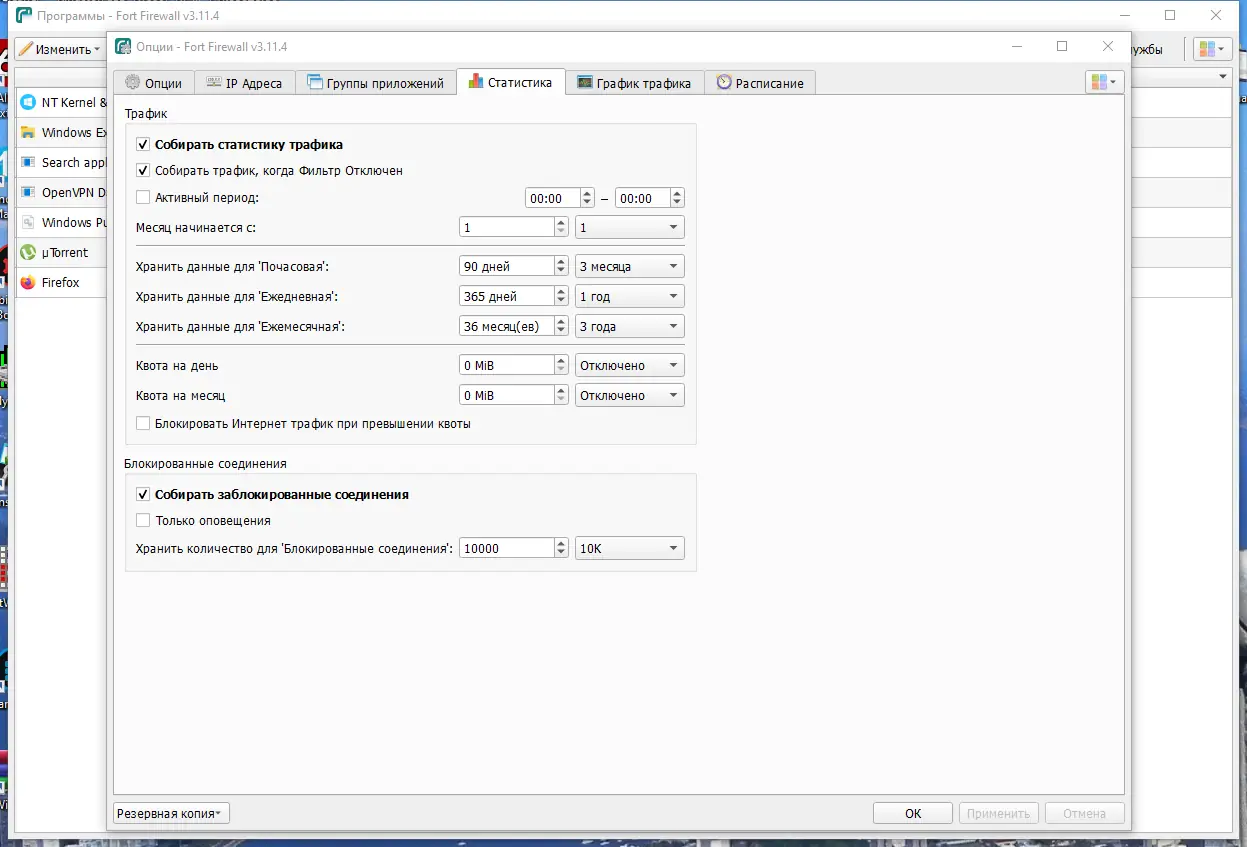
Task: Click the Windows Explorer folder icon in list
Action: (27, 133)
